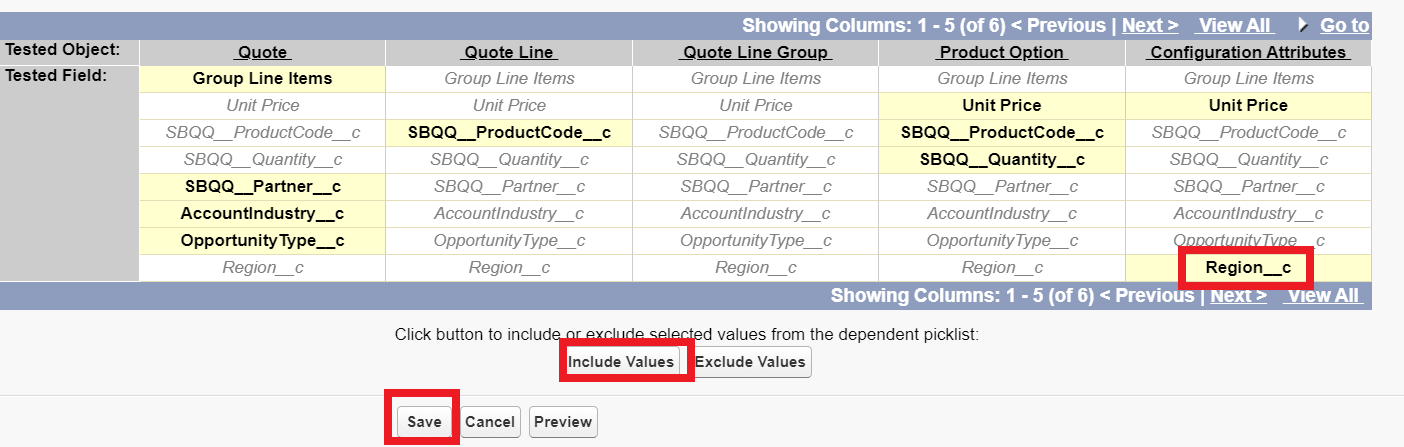The width and height of the screenshot is (1404, 447).
Task: Select the Quote Line Group column header
Action: tap(755, 52)
